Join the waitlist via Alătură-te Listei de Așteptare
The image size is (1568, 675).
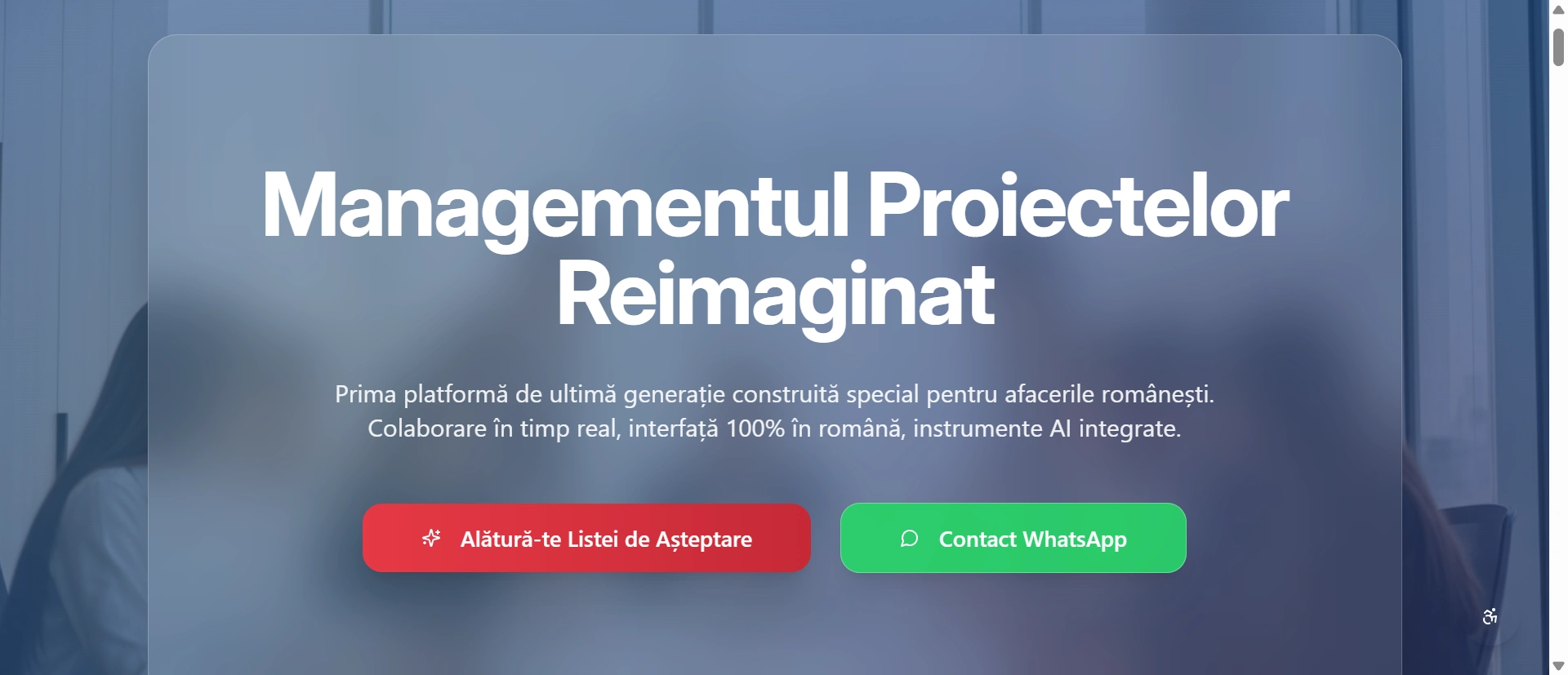click(586, 538)
